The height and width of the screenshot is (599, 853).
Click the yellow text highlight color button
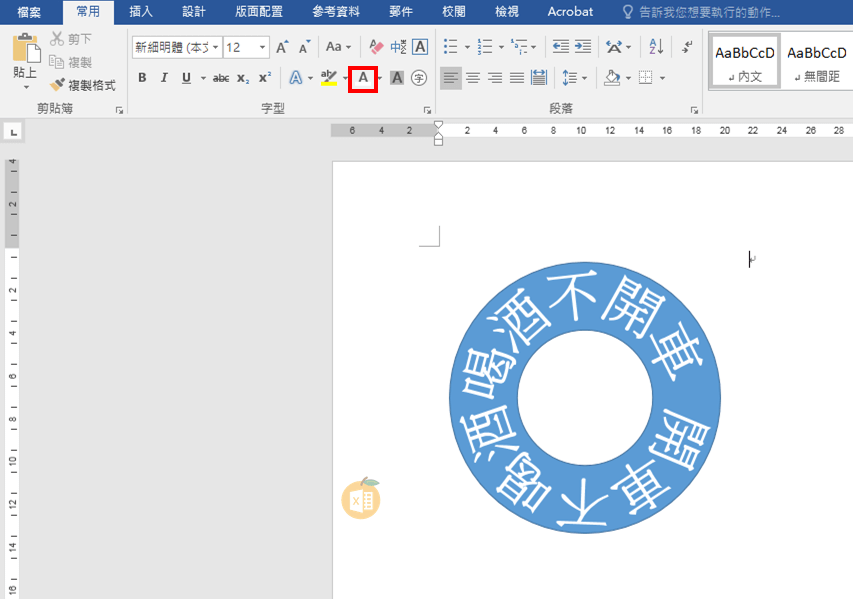(328, 78)
